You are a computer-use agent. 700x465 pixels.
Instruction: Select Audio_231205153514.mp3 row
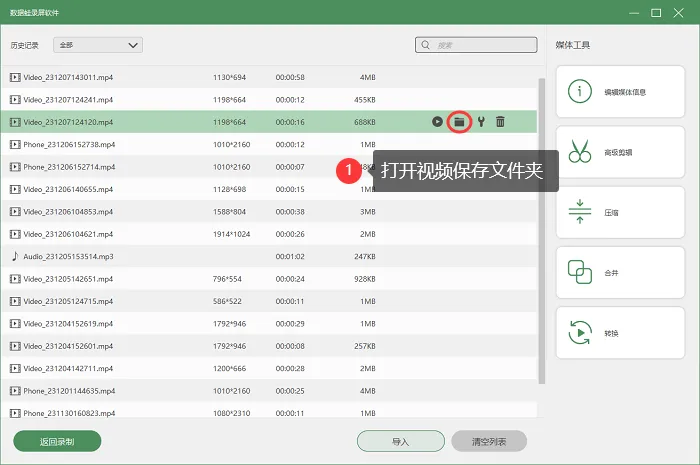269,256
